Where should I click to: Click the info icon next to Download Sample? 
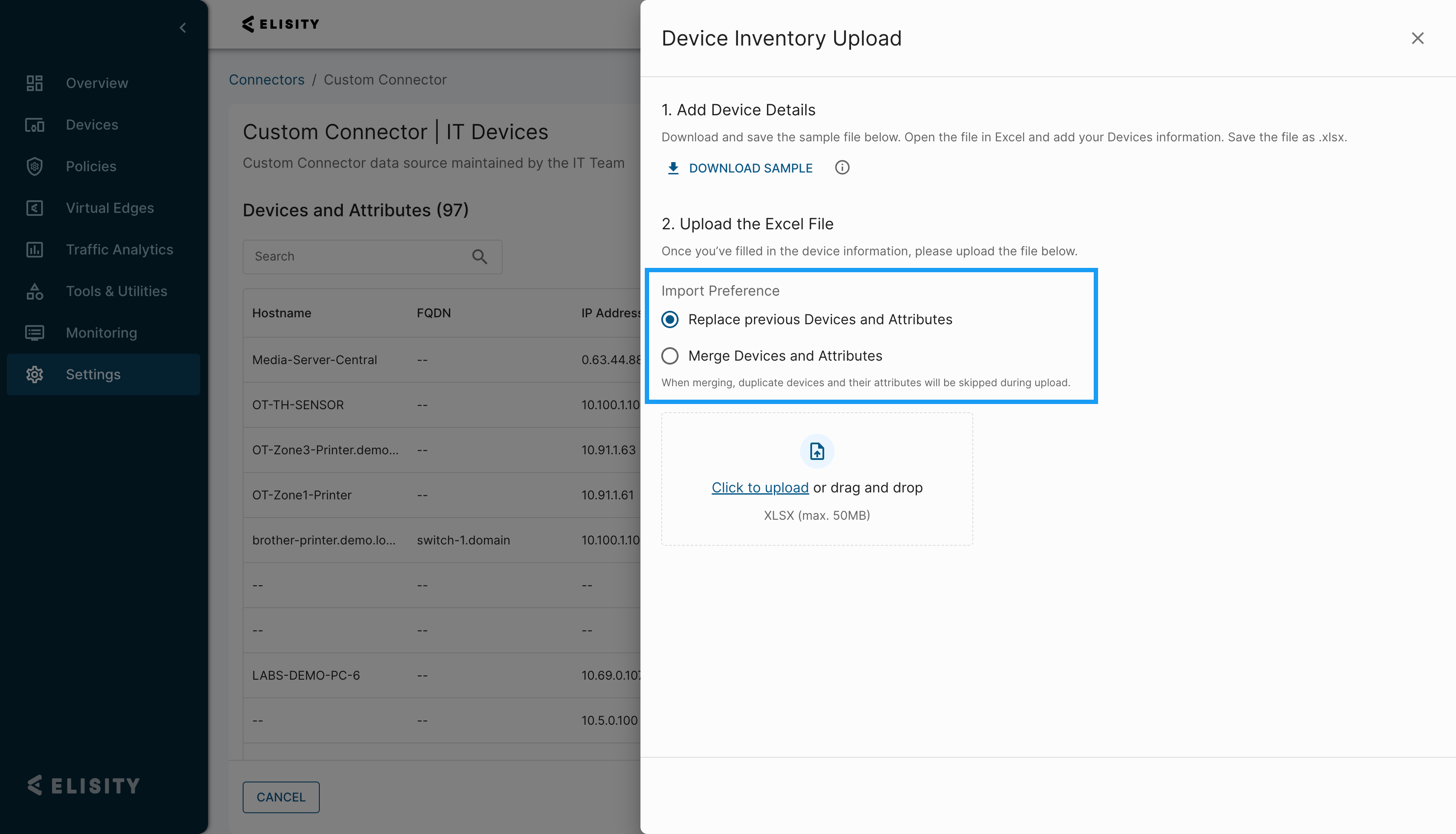pyautogui.click(x=842, y=168)
